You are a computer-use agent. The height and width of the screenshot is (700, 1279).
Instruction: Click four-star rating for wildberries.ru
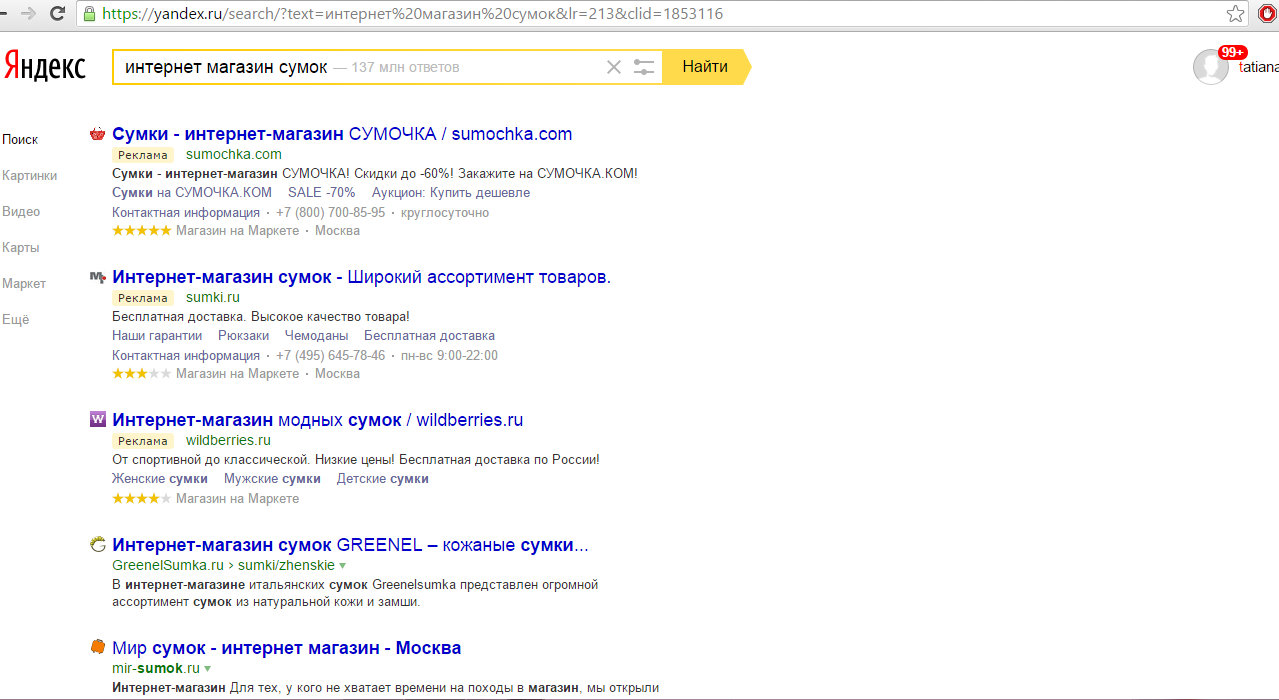(142, 499)
